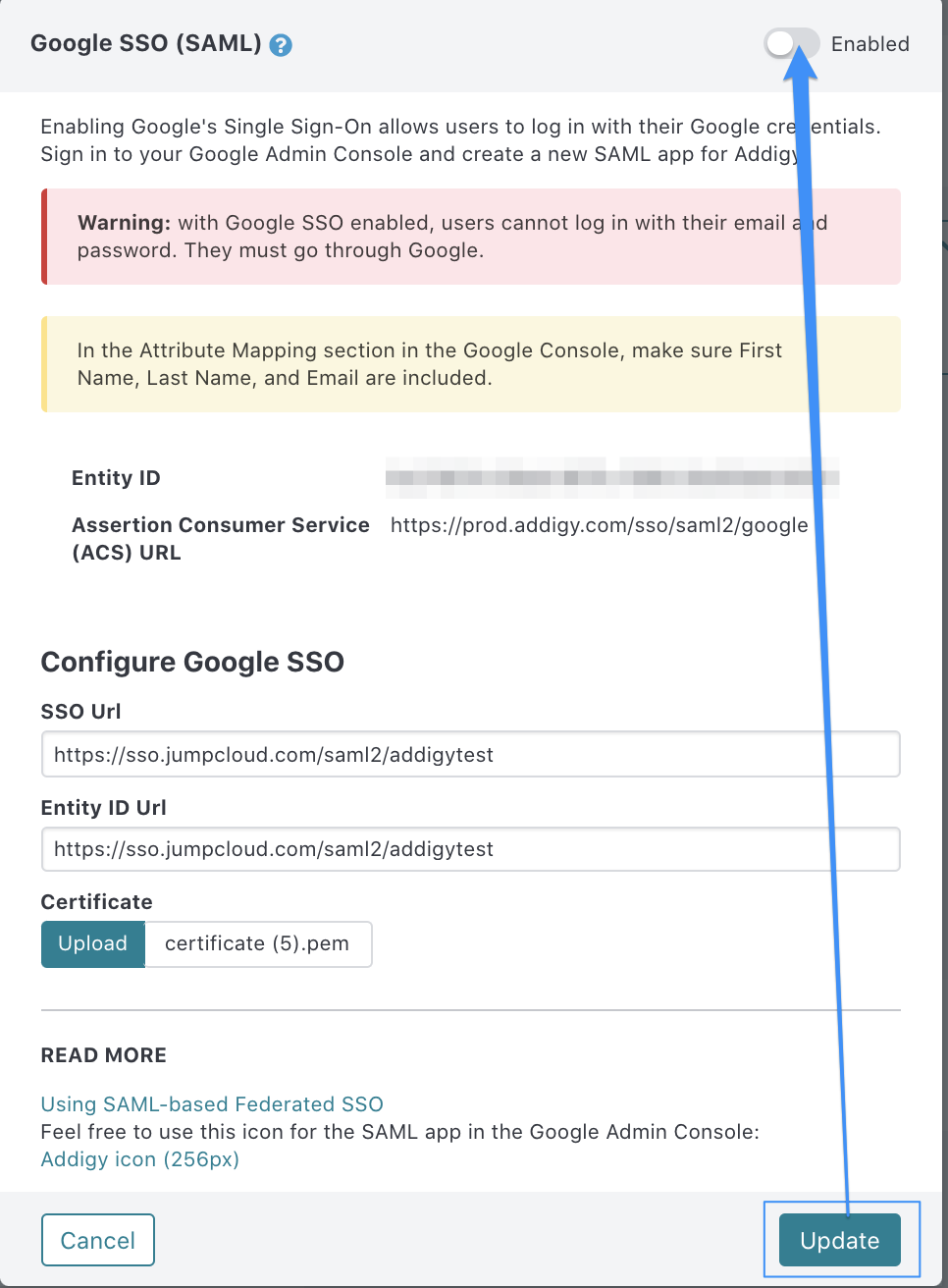Click the Google SSO (SAML) title
Screen dimensions: 948x1288
coord(146,44)
